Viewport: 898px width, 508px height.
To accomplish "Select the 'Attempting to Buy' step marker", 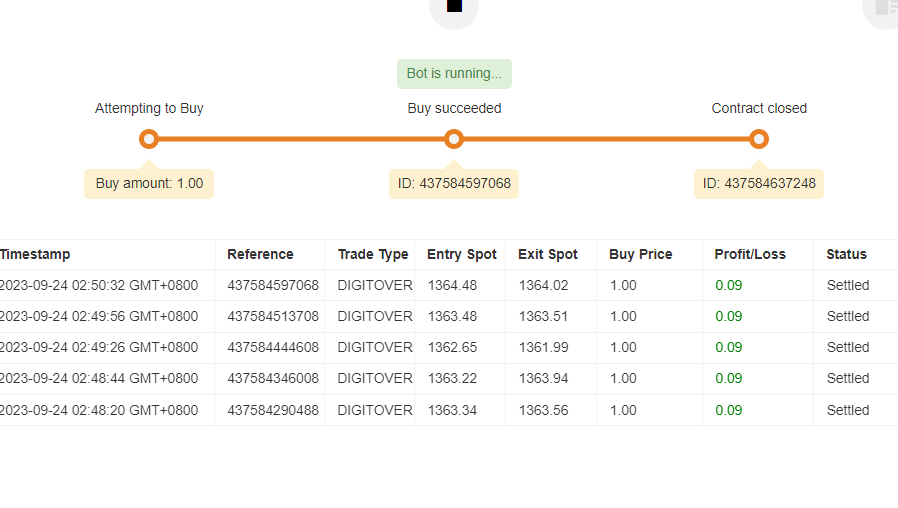I will pos(149,139).
